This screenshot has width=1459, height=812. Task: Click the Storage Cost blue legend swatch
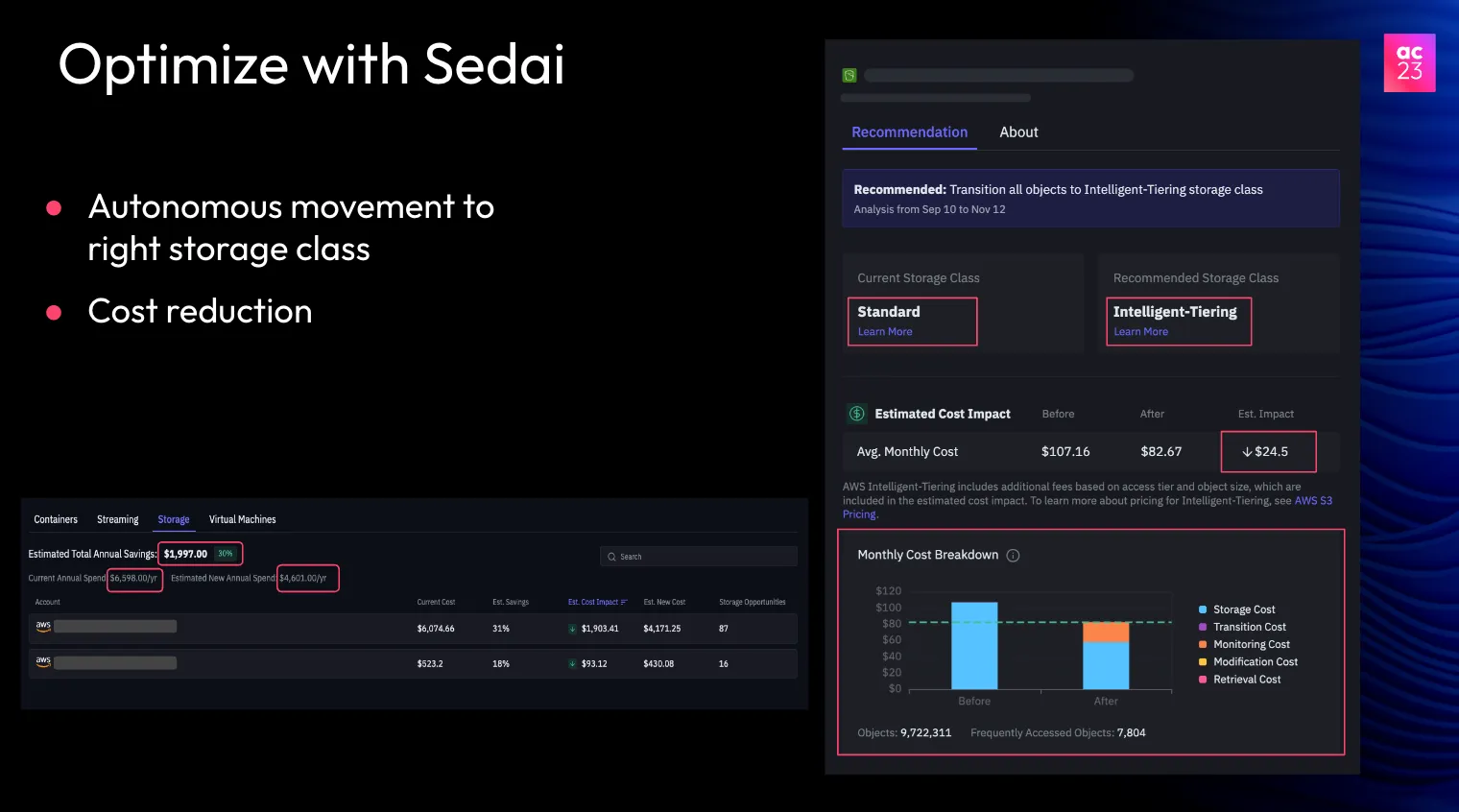coord(1203,609)
